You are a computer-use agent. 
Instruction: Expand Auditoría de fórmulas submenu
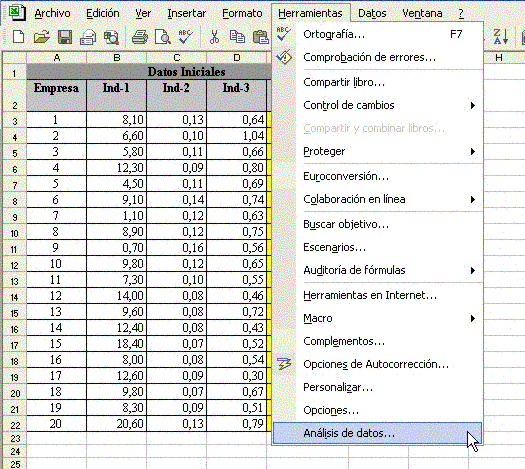tap(378, 270)
